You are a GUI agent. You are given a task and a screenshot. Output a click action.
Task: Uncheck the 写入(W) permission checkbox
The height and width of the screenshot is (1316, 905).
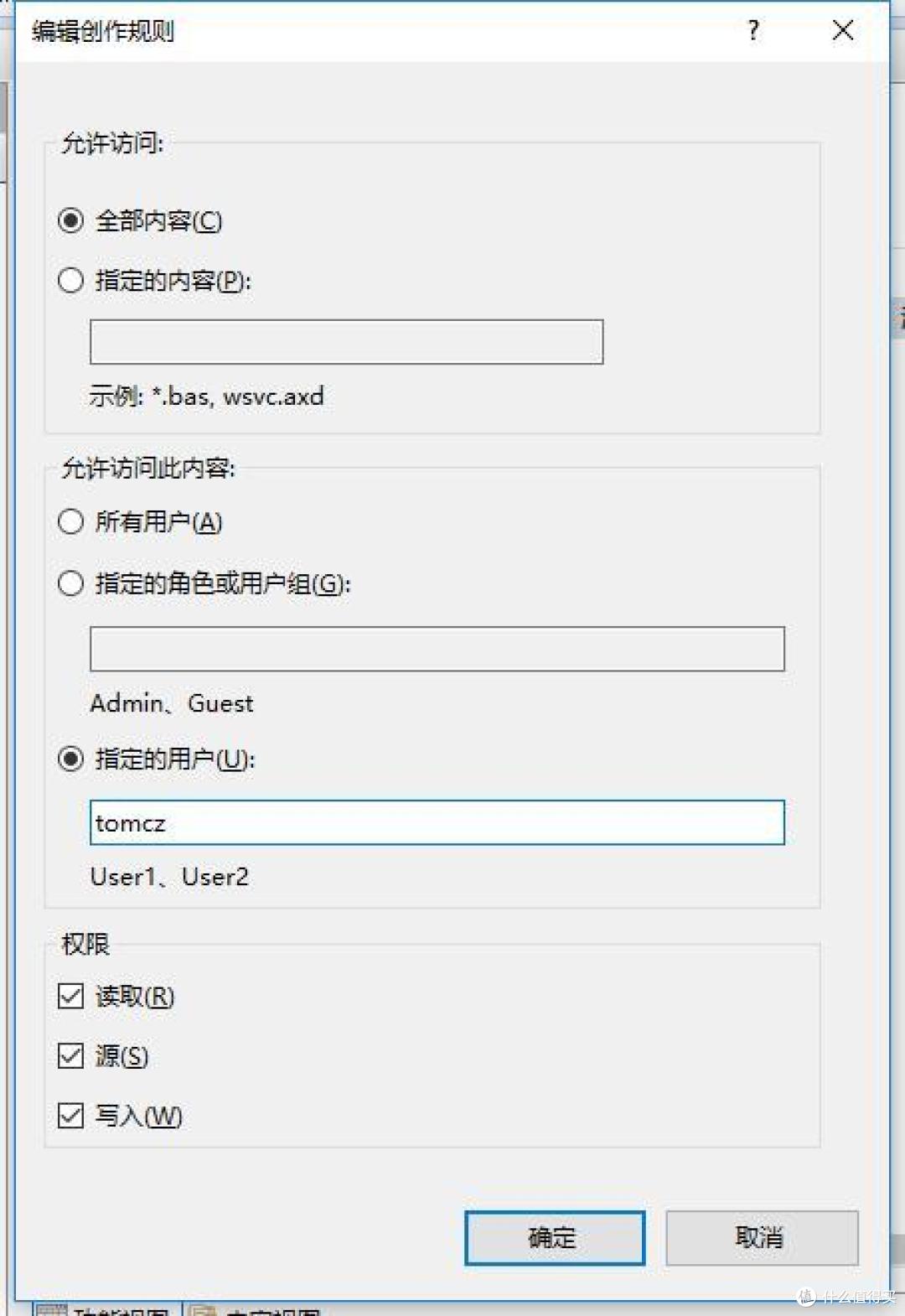(x=70, y=1116)
